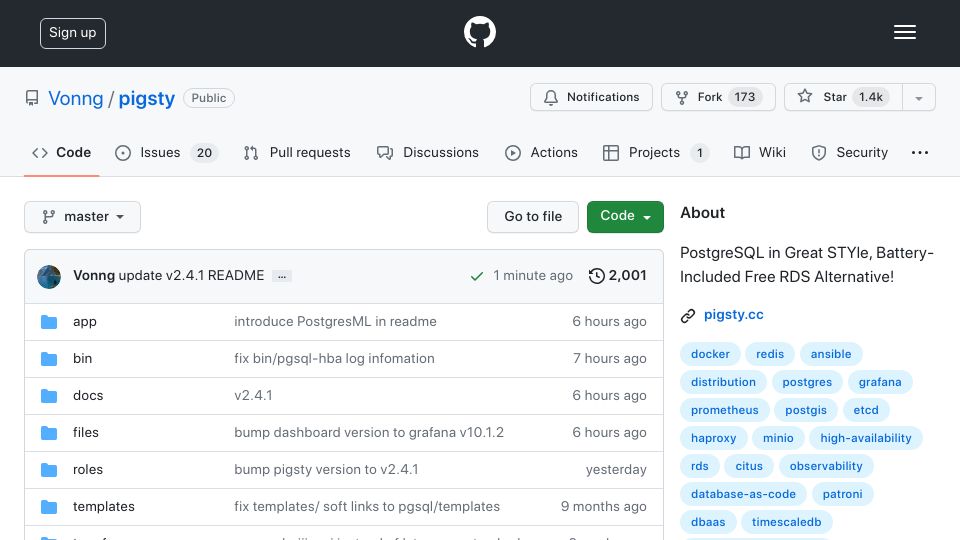Open the Discussions tab
This screenshot has width=960, height=540.
pos(427,152)
